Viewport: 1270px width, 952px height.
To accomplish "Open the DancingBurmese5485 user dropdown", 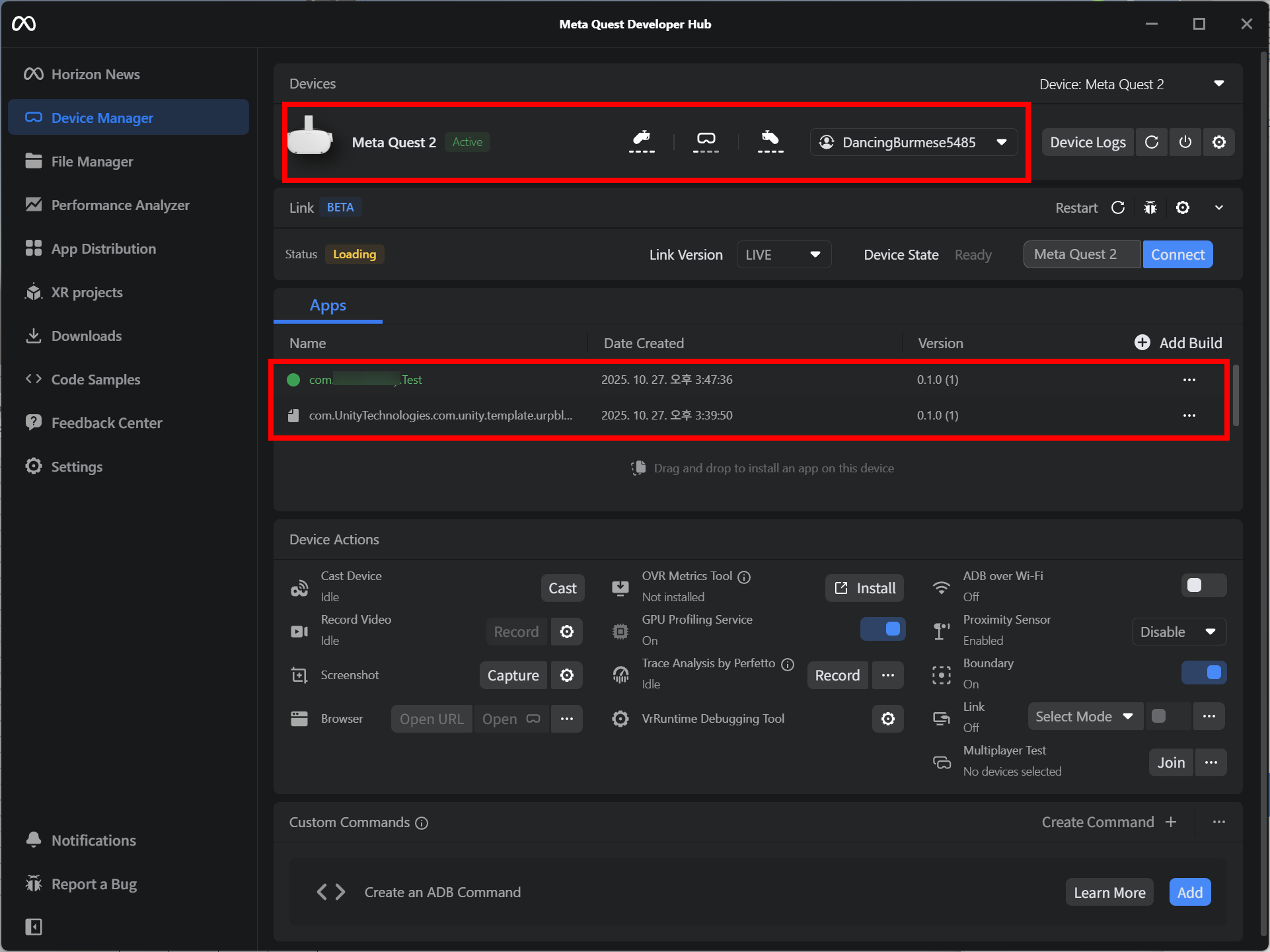I will click(x=914, y=142).
